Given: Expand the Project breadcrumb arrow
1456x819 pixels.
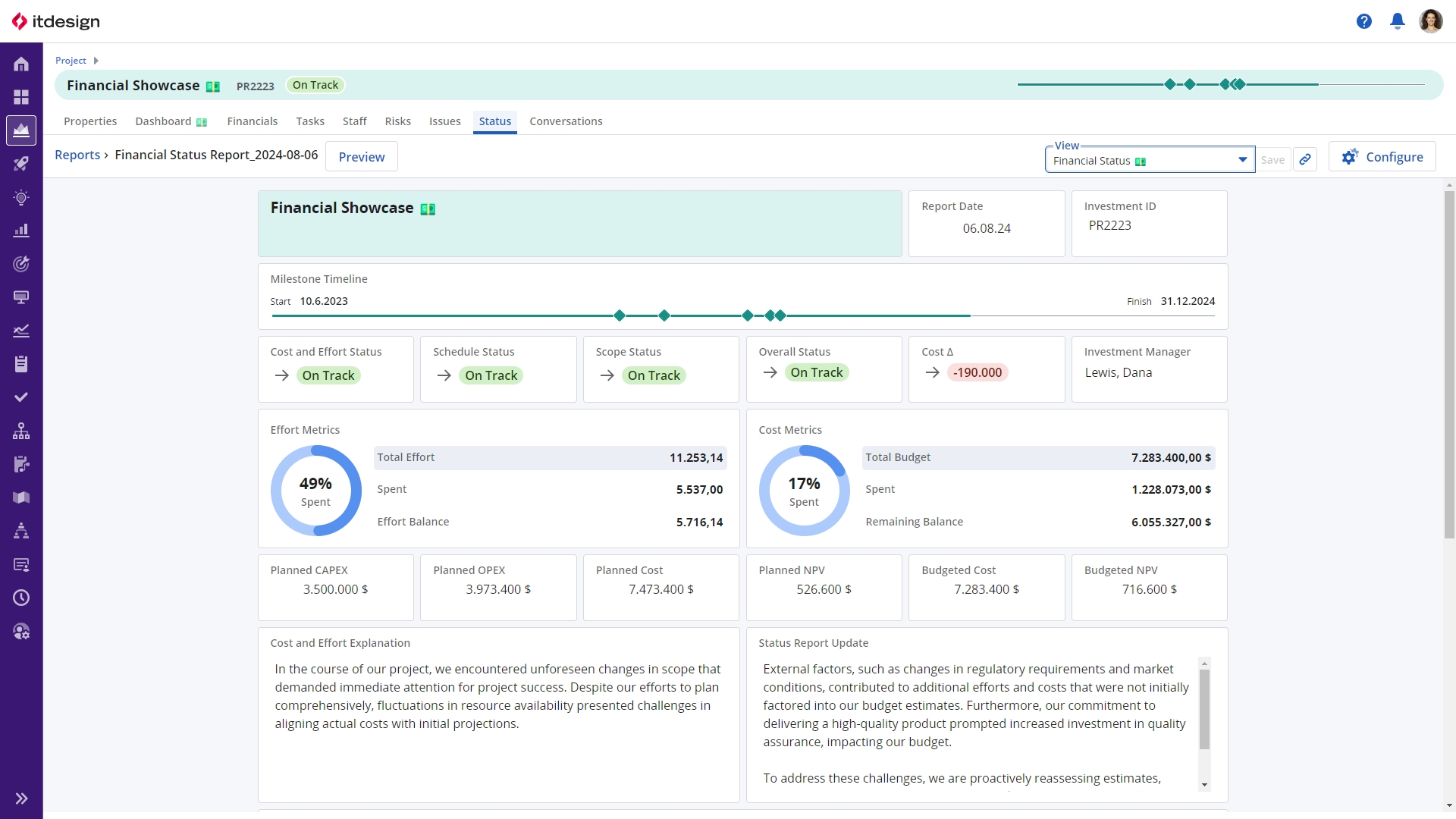Looking at the screenshot, I should point(96,61).
